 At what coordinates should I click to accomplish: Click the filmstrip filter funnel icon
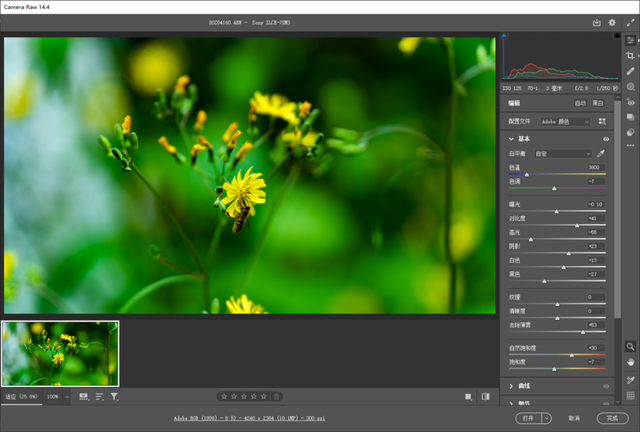coord(114,397)
